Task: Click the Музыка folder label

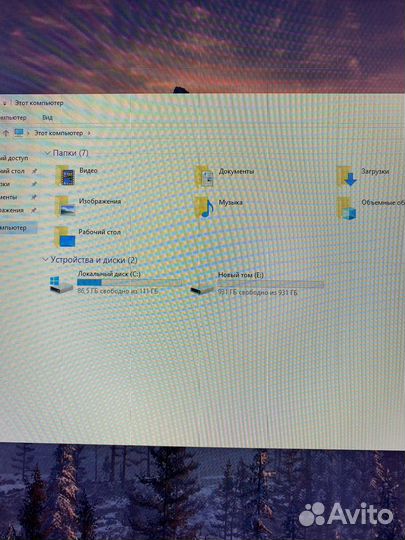Action: [230, 202]
